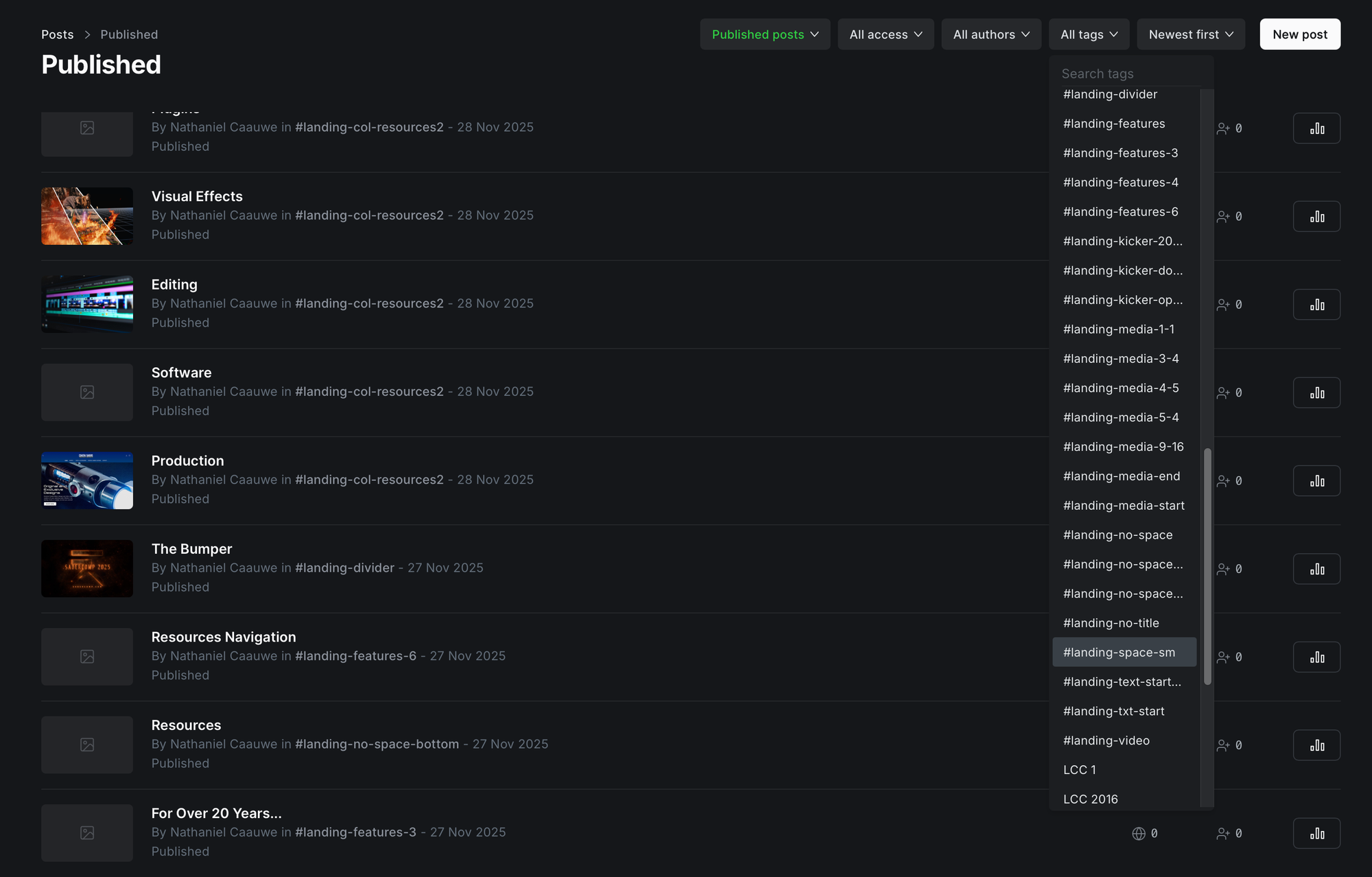Viewport: 1372px width, 877px height.
Task: Open the Production post thumbnail
Action: (87, 480)
